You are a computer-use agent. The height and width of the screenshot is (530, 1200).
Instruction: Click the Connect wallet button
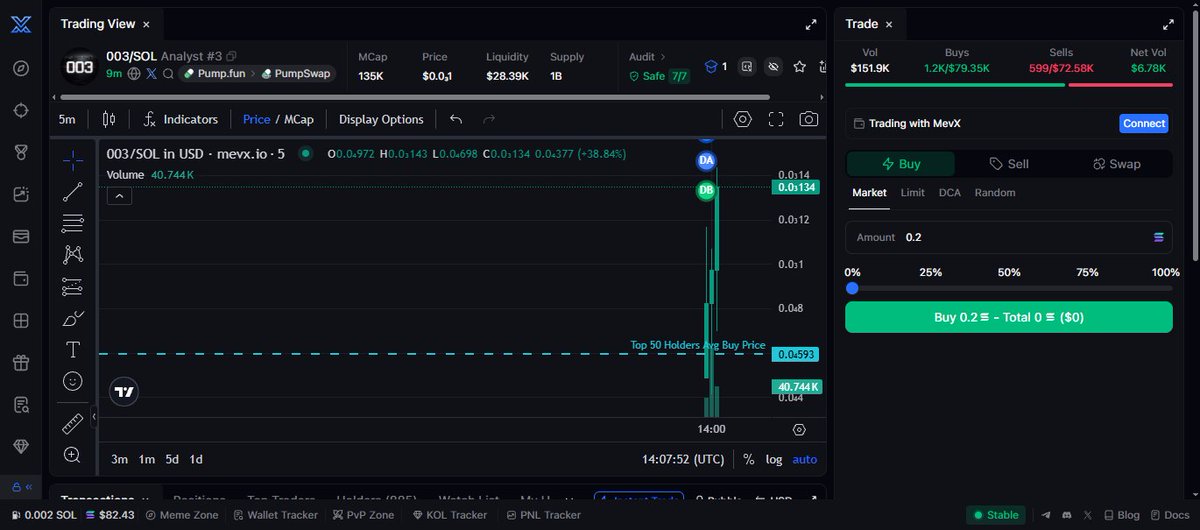(1144, 123)
